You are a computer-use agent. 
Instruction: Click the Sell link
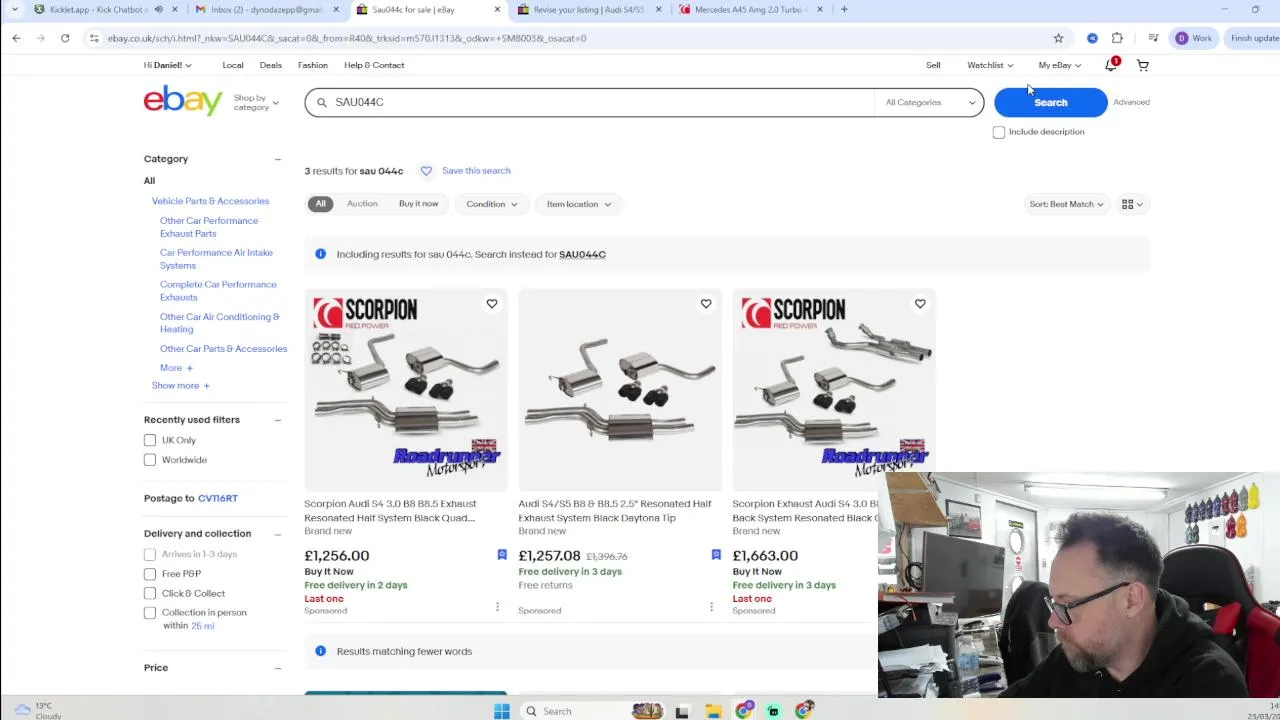(x=933, y=65)
